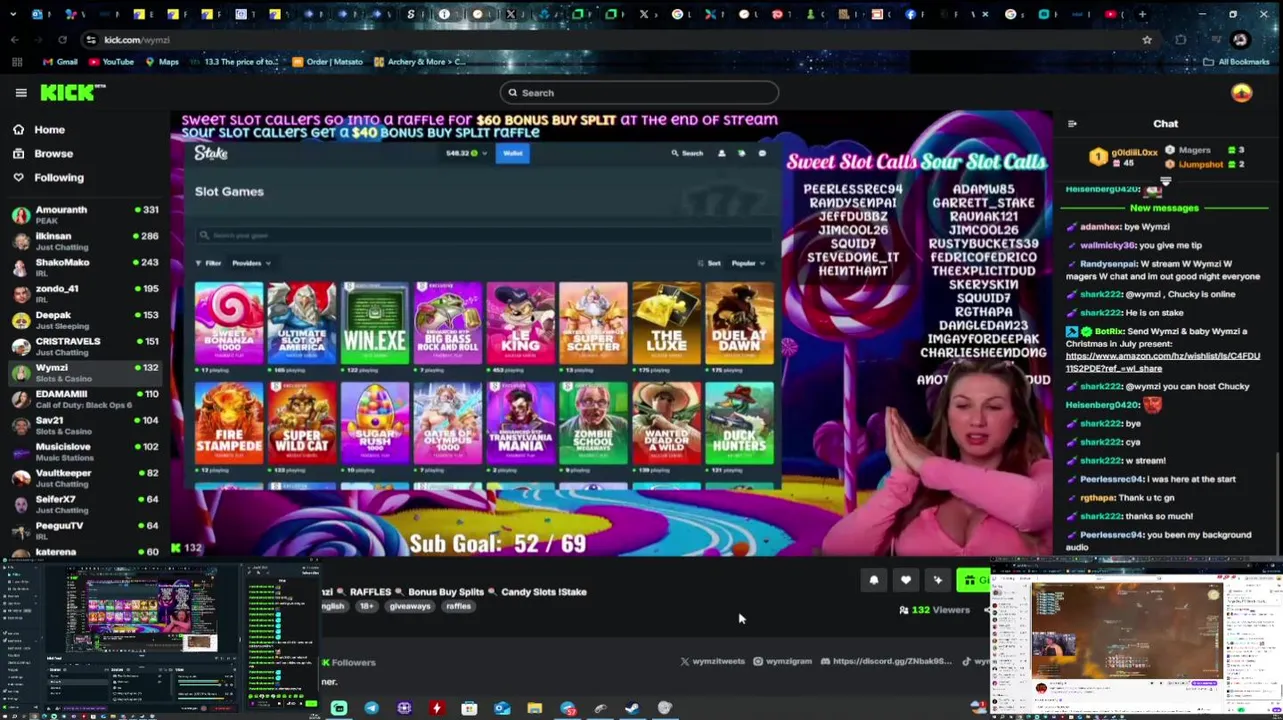Open the user avatar menu top right

[x=1241, y=93]
